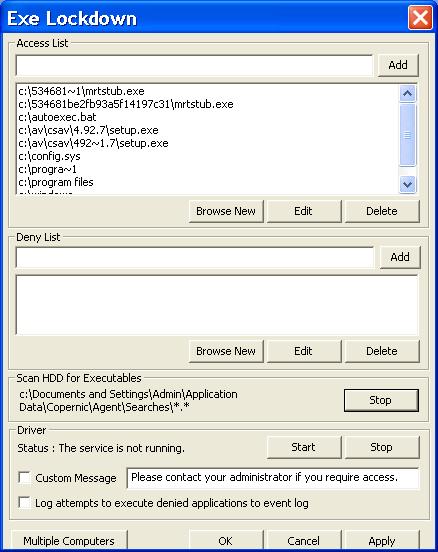
Task: Apply the current lockdown settings
Action: pyautogui.click(x=382, y=541)
